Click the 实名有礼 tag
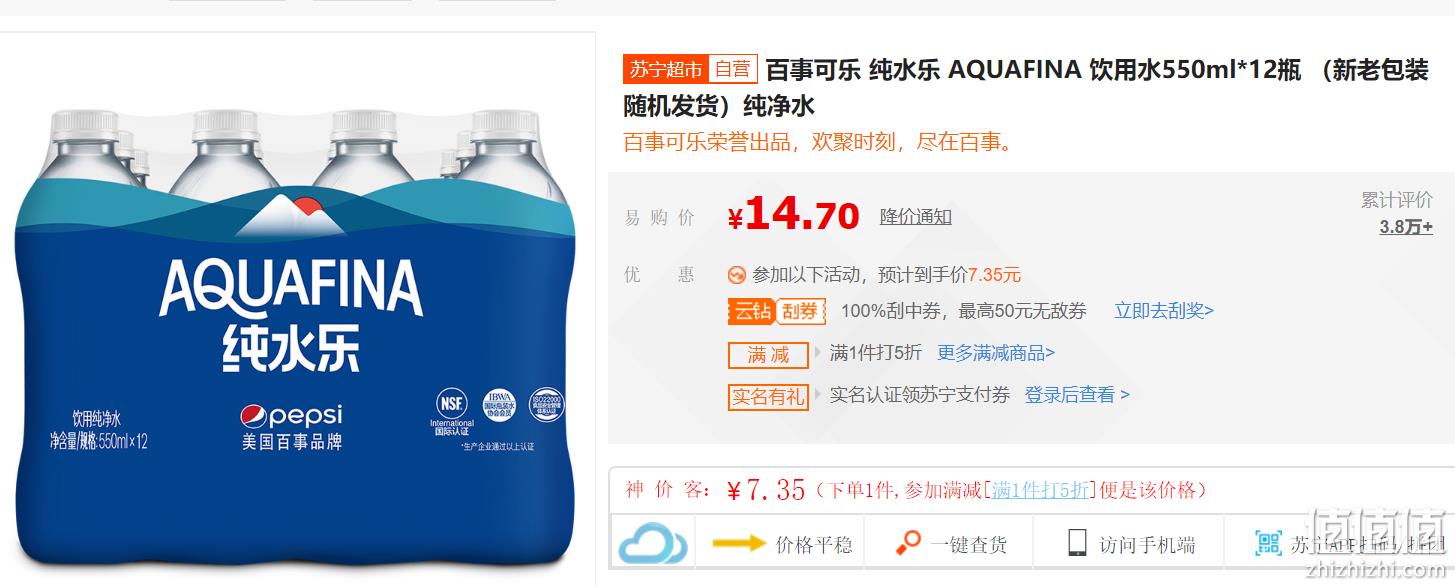This screenshot has height=587, width=1455. click(768, 397)
